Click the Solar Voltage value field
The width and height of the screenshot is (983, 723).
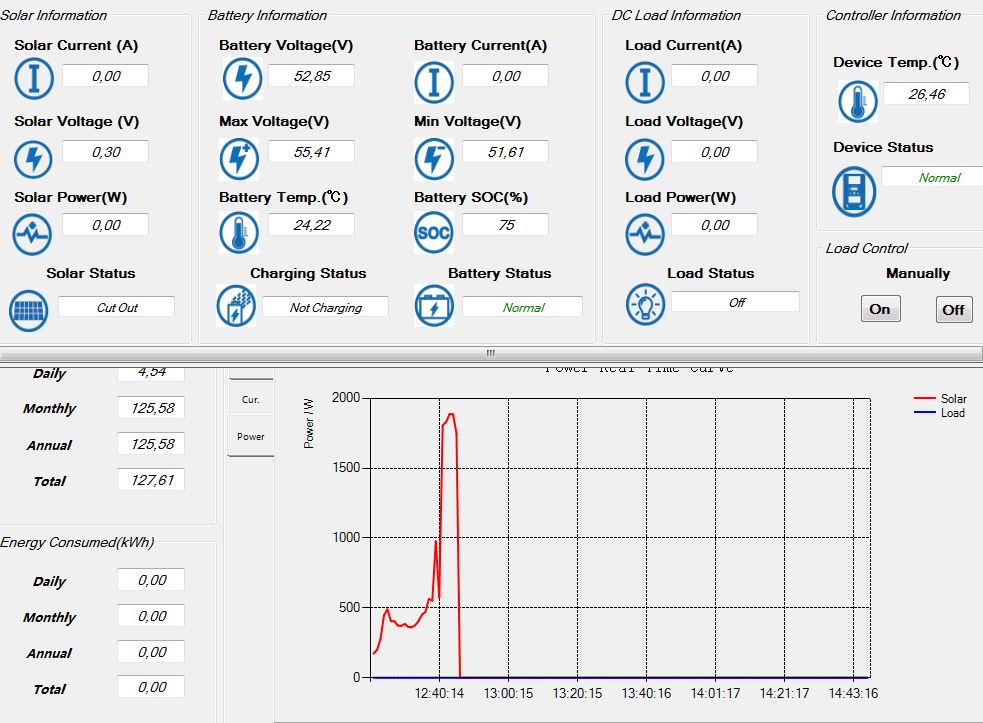(x=105, y=152)
